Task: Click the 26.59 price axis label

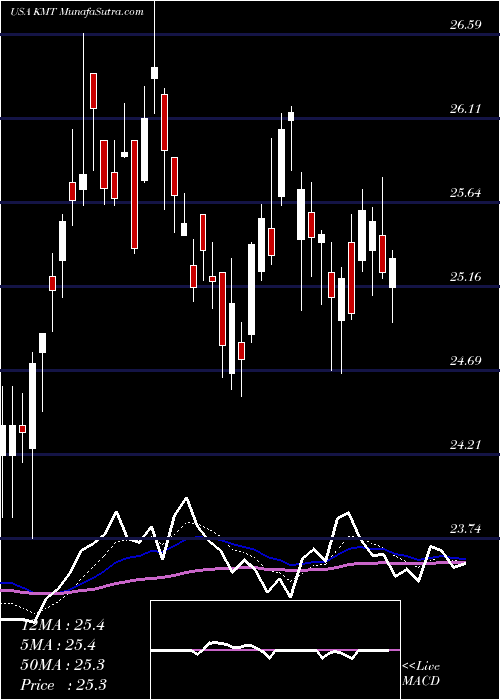Action: 465,25
